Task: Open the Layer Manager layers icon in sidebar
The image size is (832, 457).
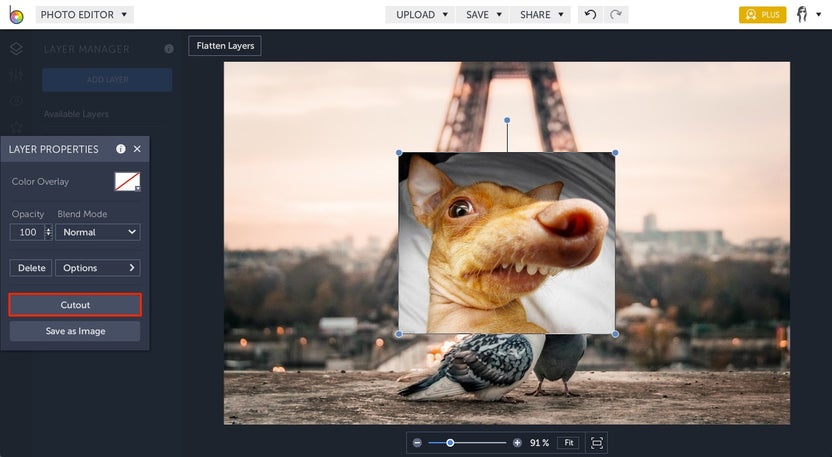Action: pos(15,48)
